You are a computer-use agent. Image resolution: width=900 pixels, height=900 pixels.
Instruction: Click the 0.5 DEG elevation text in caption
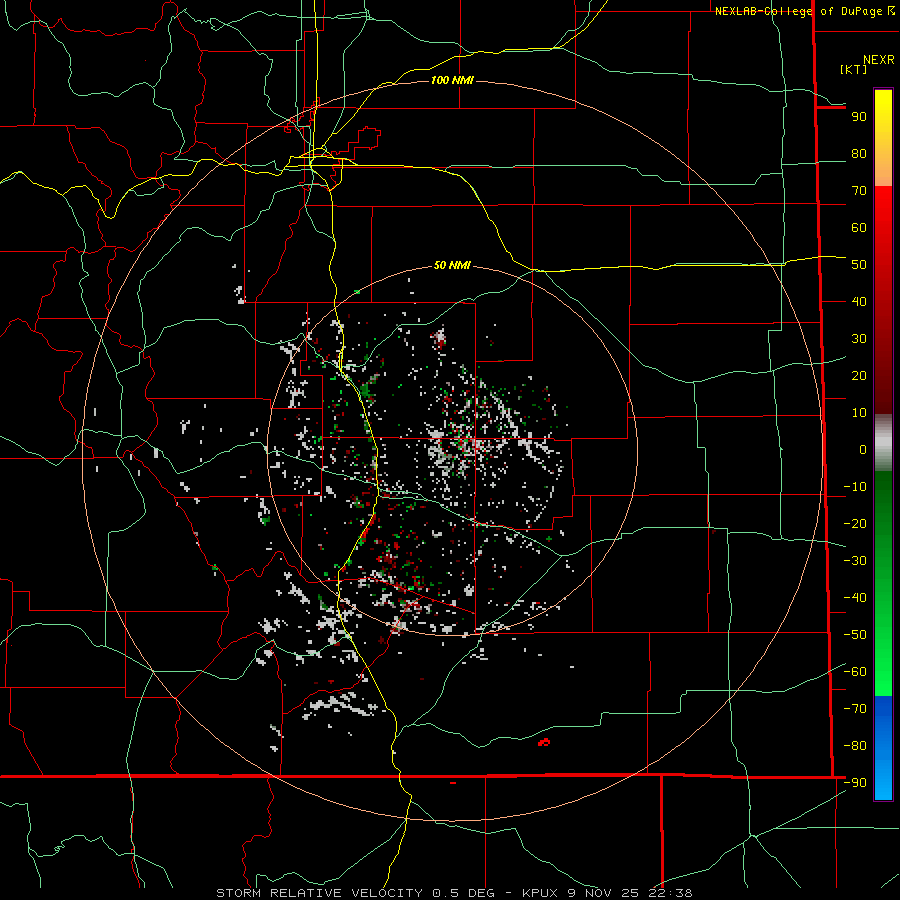pyautogui.click(x=468, y=893)
